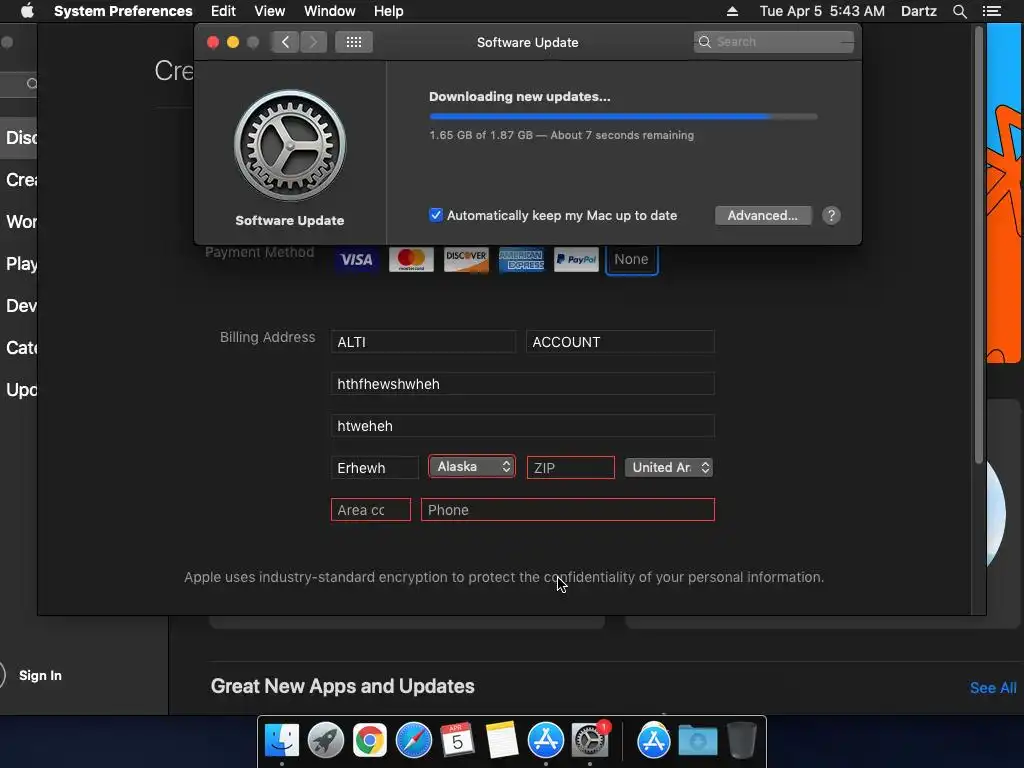Open Google Chrome from the Dock
The width and height of the screenshot is (1024, 768).
point(370,741)
